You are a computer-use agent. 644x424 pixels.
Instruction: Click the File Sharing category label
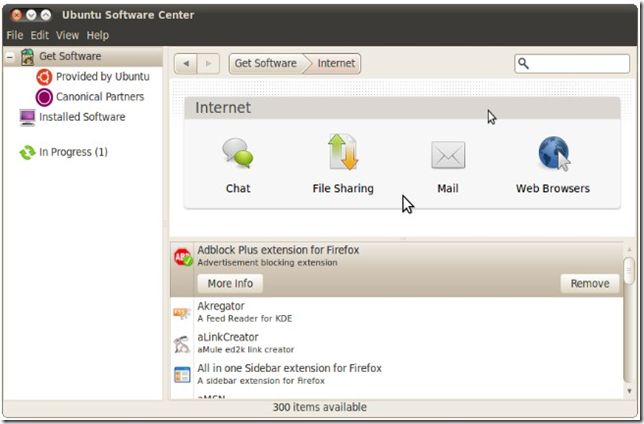click(x=343, y=189)
